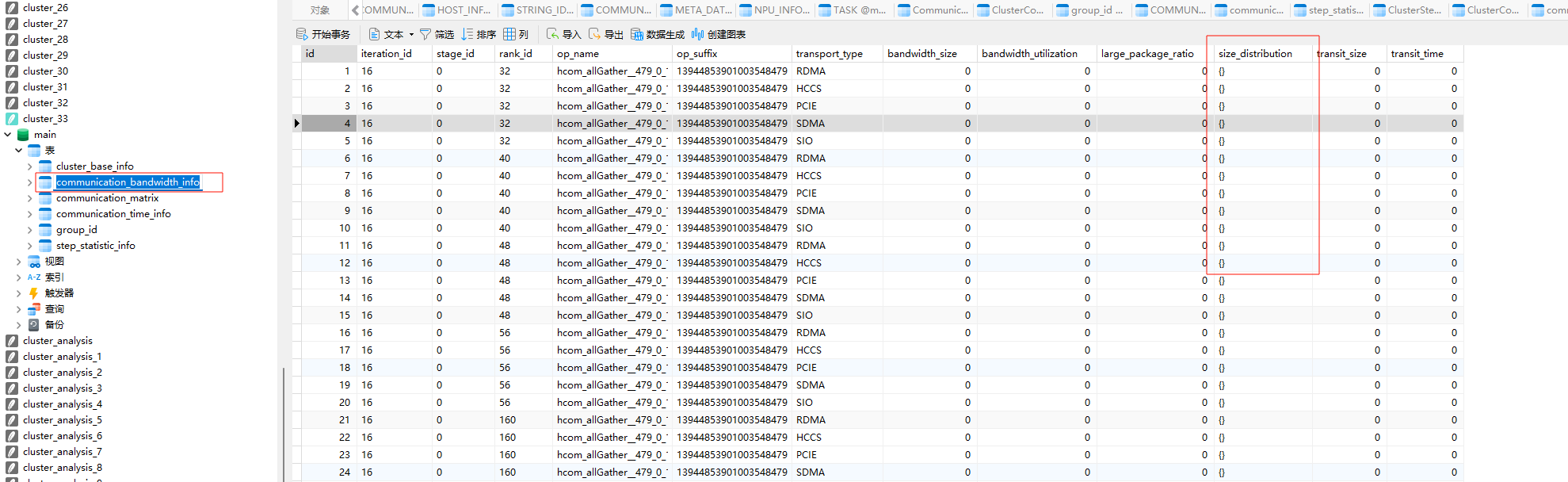Click the op_suffix column header
The width and height of the screenshot is (1568, 482).
731,54
